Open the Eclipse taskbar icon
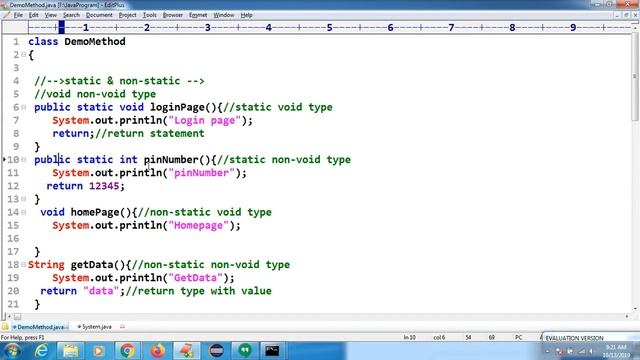This screenshot has height=360, width=640. pyautogui.click(x=216, y=351)
